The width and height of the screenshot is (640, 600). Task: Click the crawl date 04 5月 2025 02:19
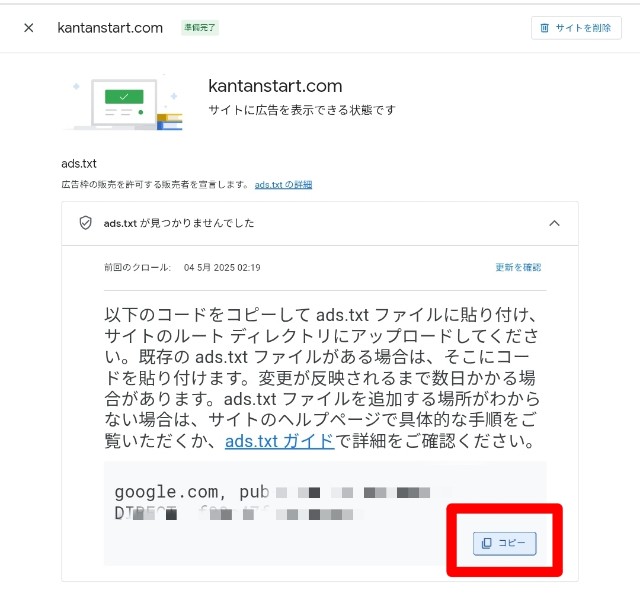point(222,267)
